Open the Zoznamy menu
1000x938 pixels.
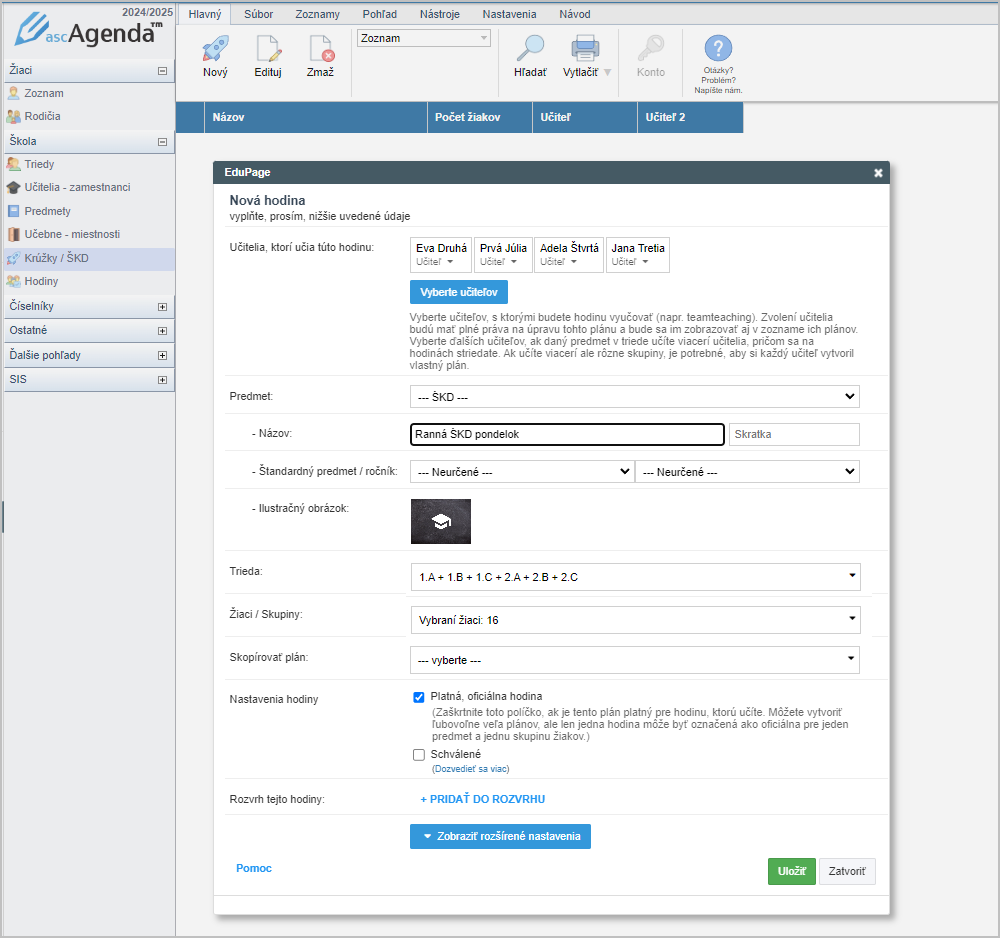pyautogui.click(x=318, y=14)
